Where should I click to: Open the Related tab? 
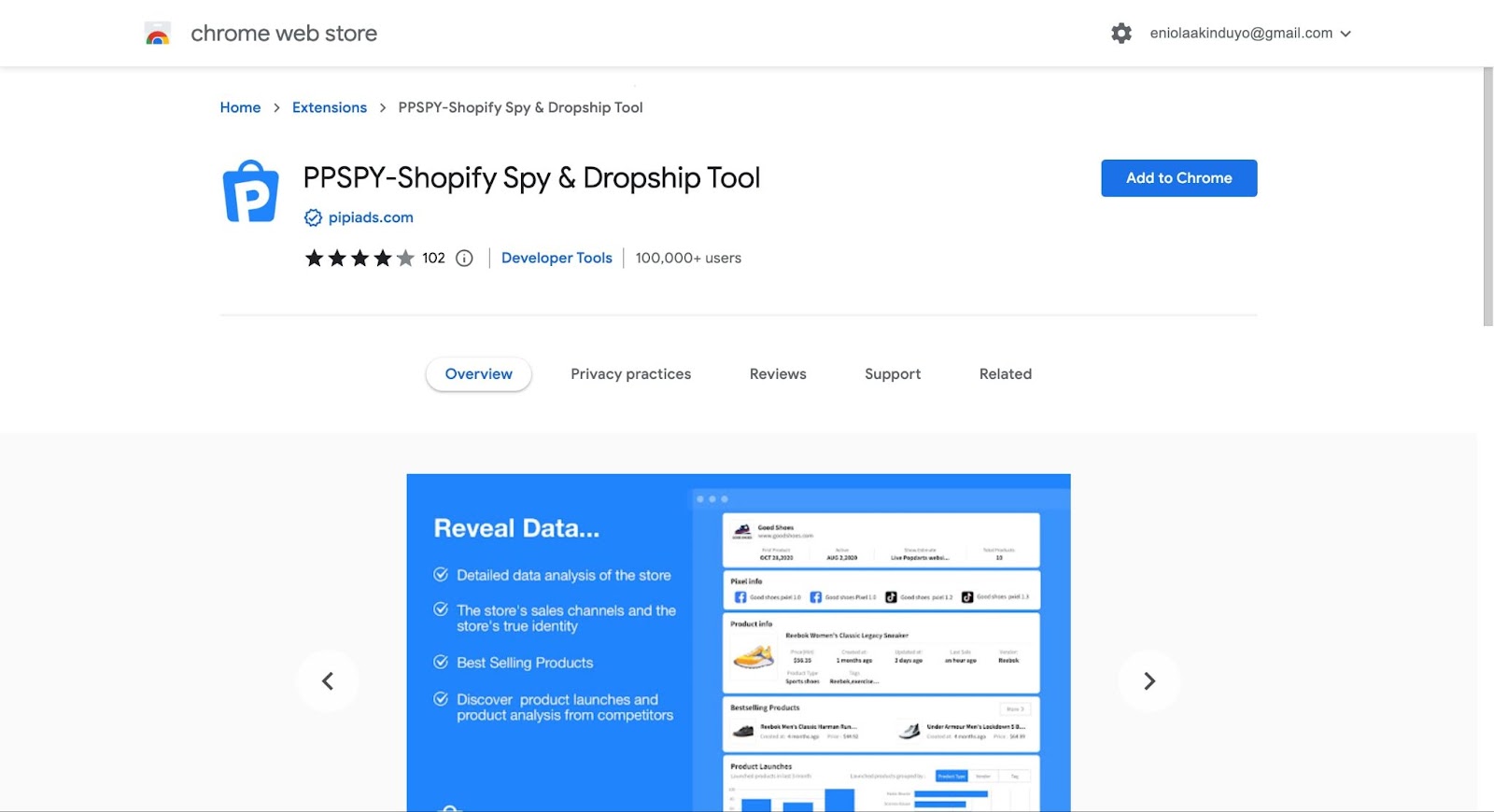[1006, 374]
